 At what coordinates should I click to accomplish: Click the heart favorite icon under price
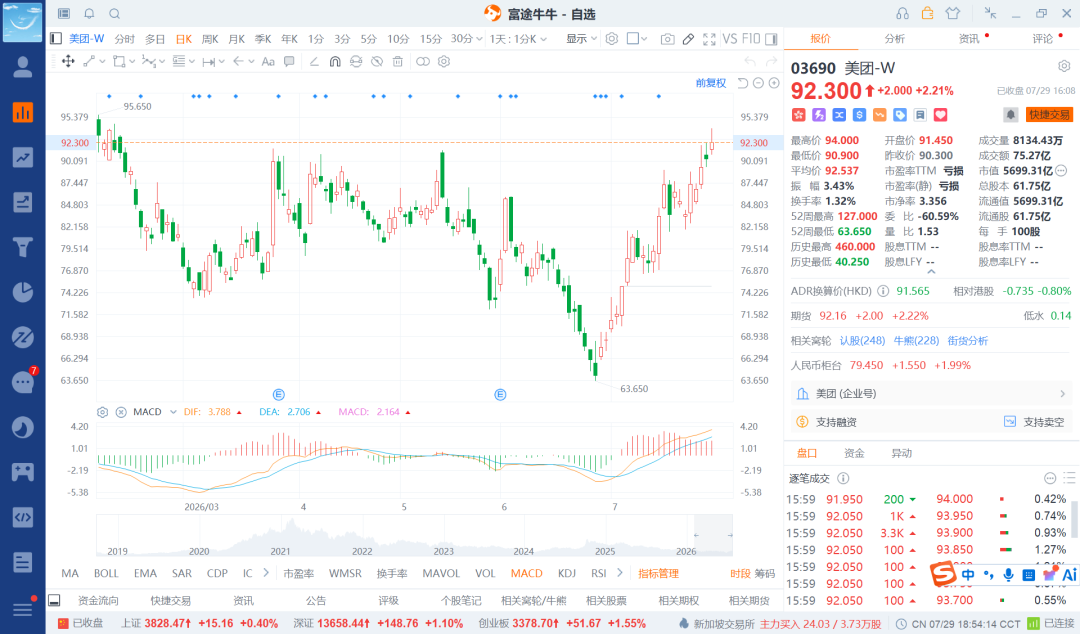[x=940, y=115]
